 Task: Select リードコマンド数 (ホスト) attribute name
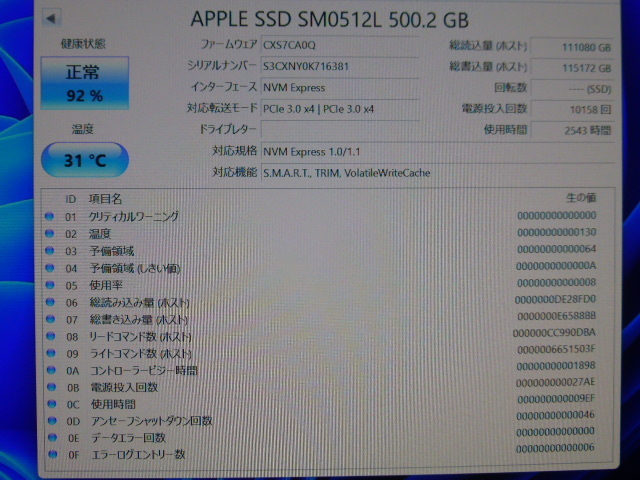pos(140,337)
